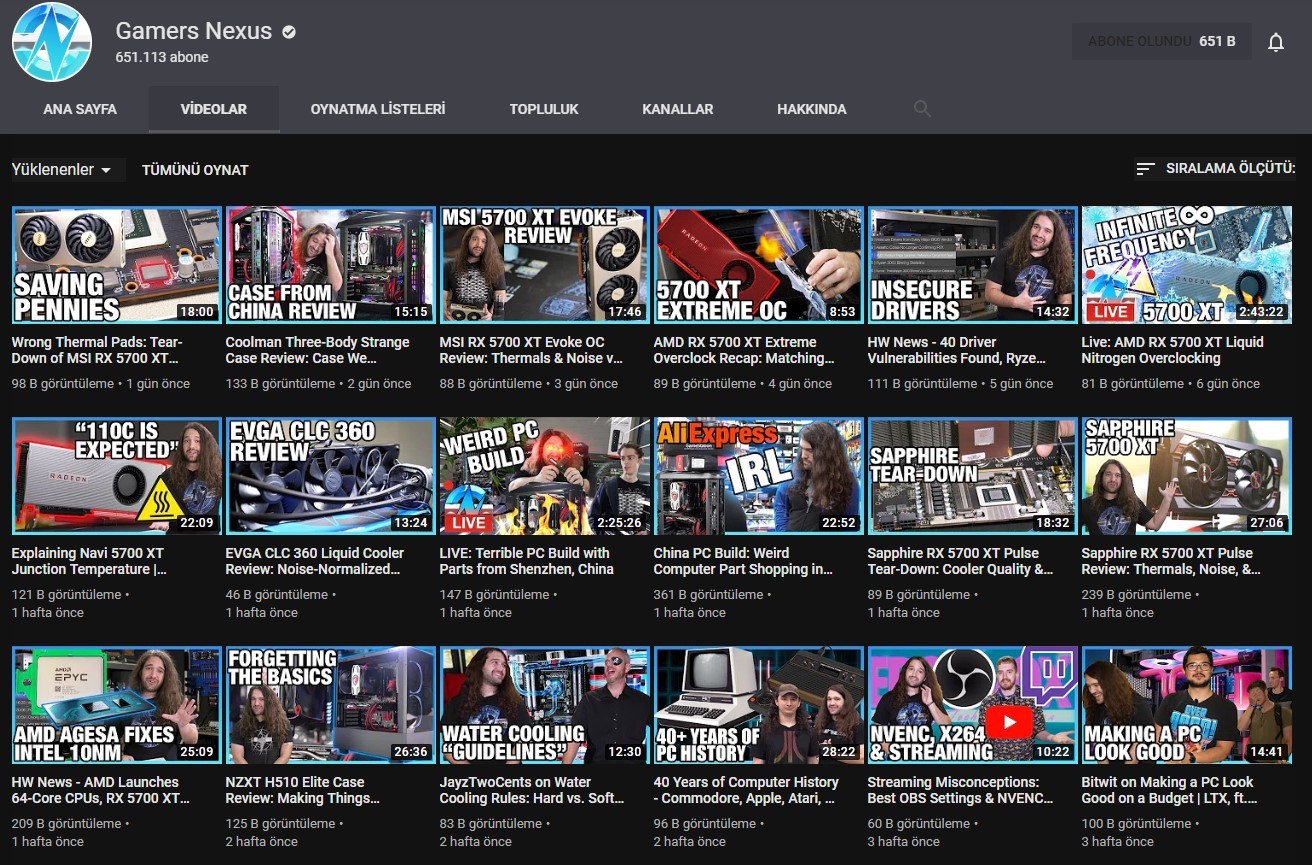Open 40 Years of Computer History title
The width and height of the screenshot is (1312, 865).
coord(746,790)
